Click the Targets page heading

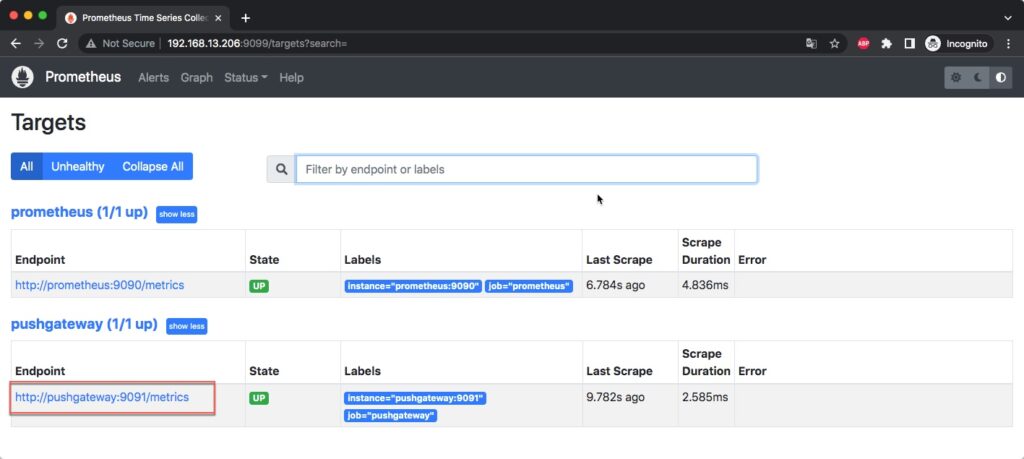(x=48, y=122)
